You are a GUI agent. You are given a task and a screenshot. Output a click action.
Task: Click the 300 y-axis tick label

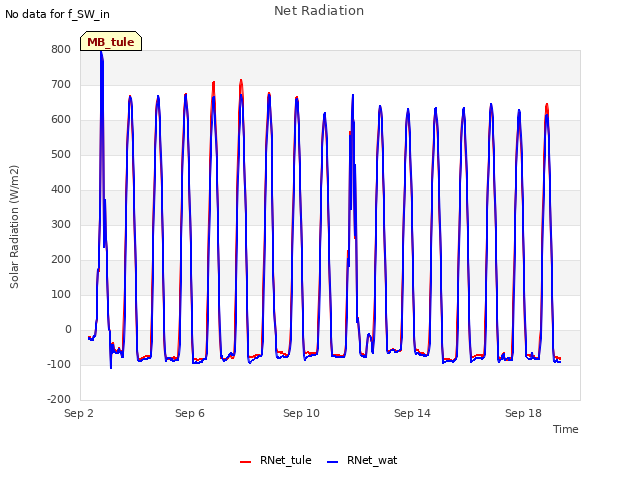(61, 224)
